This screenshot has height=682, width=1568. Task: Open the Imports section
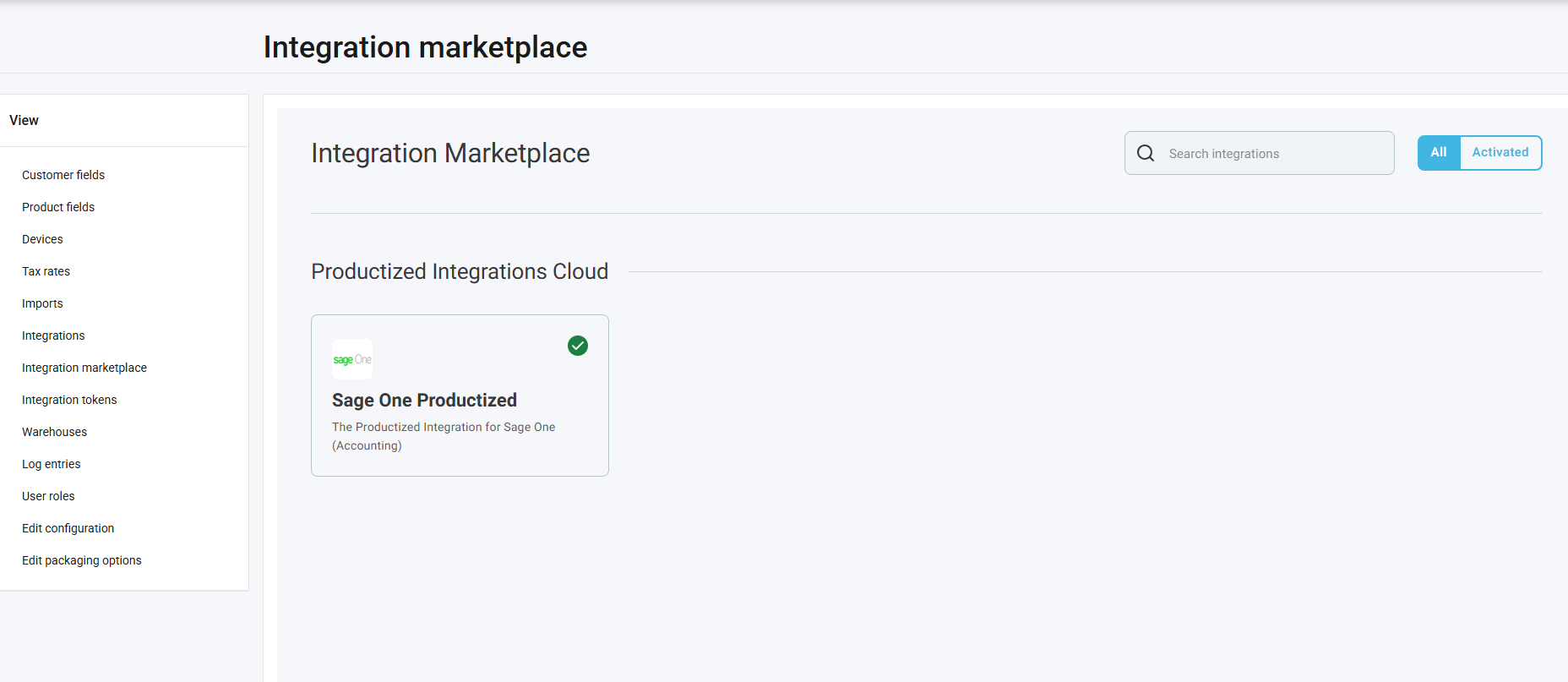point(42,303)
